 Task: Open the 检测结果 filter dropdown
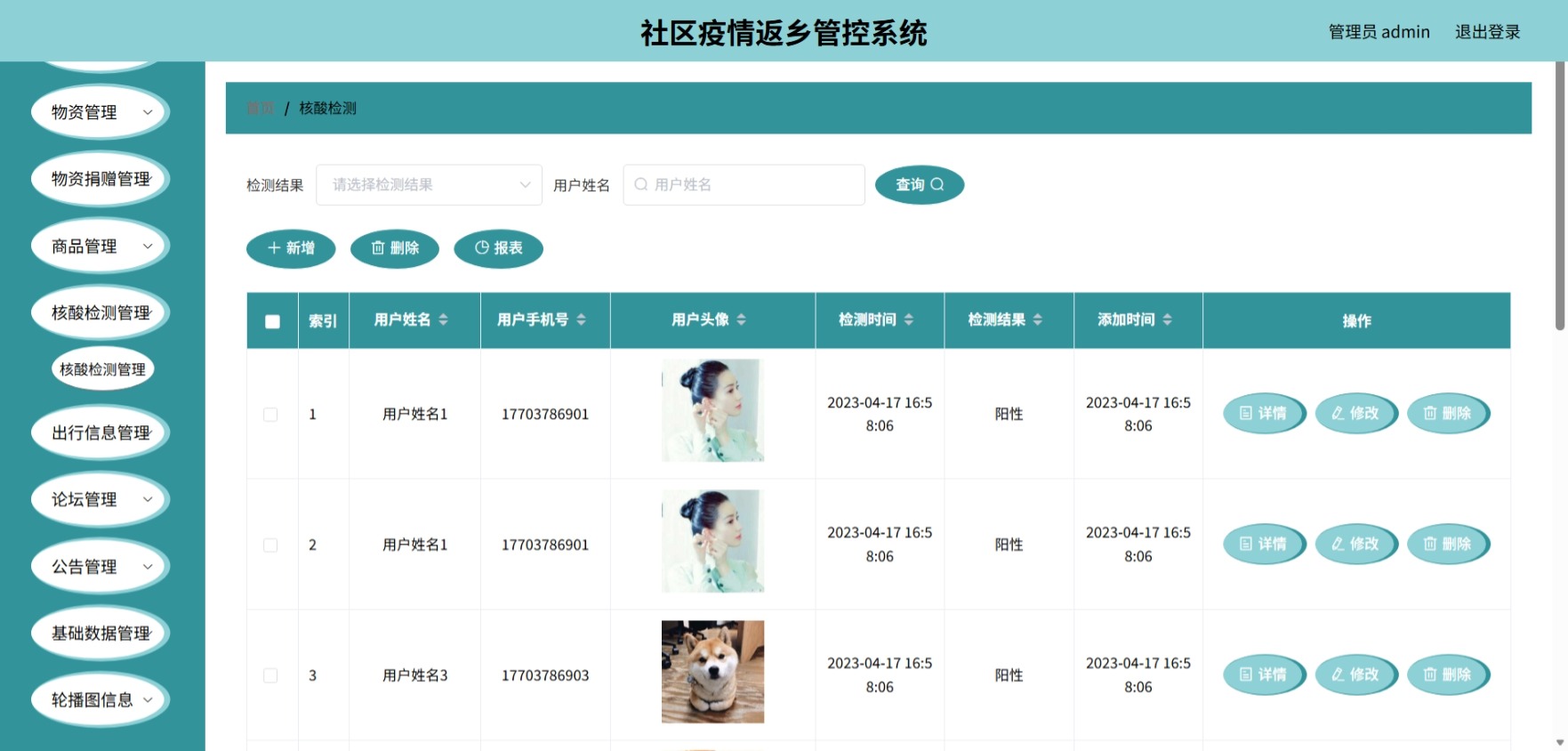(429, 185)
